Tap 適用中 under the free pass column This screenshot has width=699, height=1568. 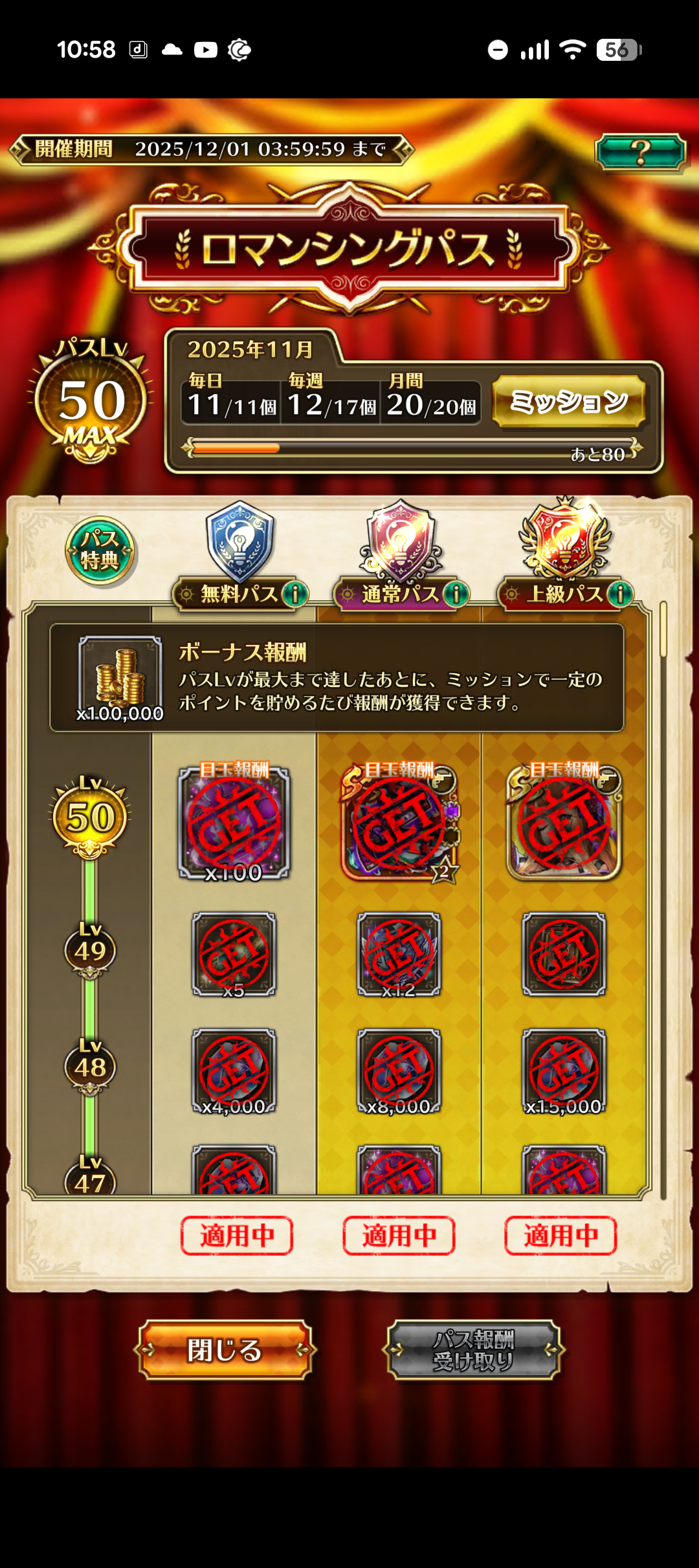point(237,1236)
